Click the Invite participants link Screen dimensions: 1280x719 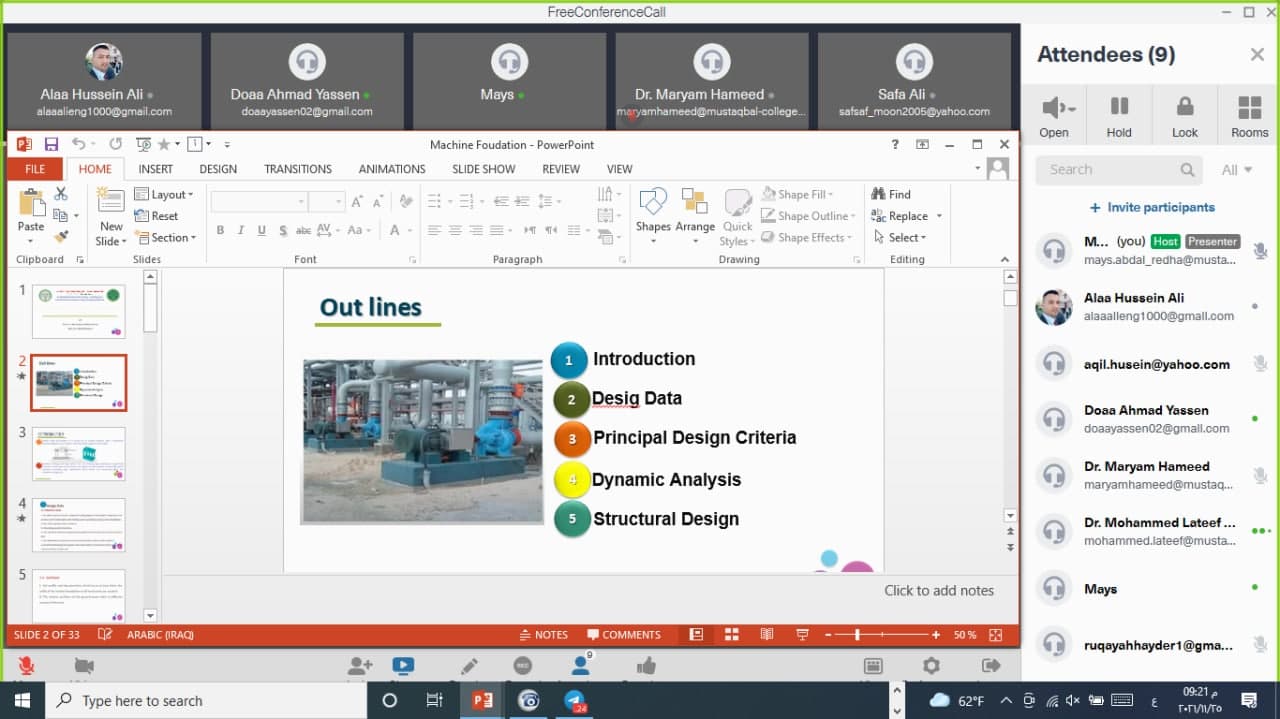click(x=1152, y=207)
